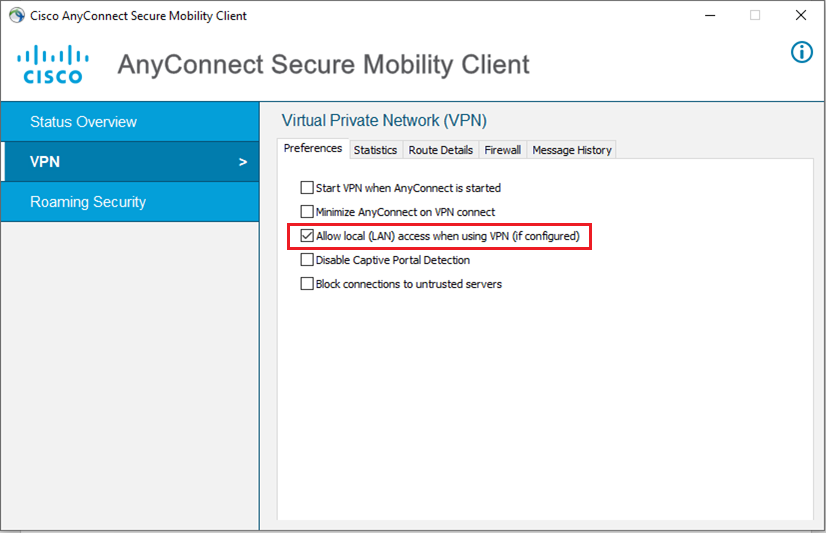Minimize the AnyConnect window

coord(709,16)
